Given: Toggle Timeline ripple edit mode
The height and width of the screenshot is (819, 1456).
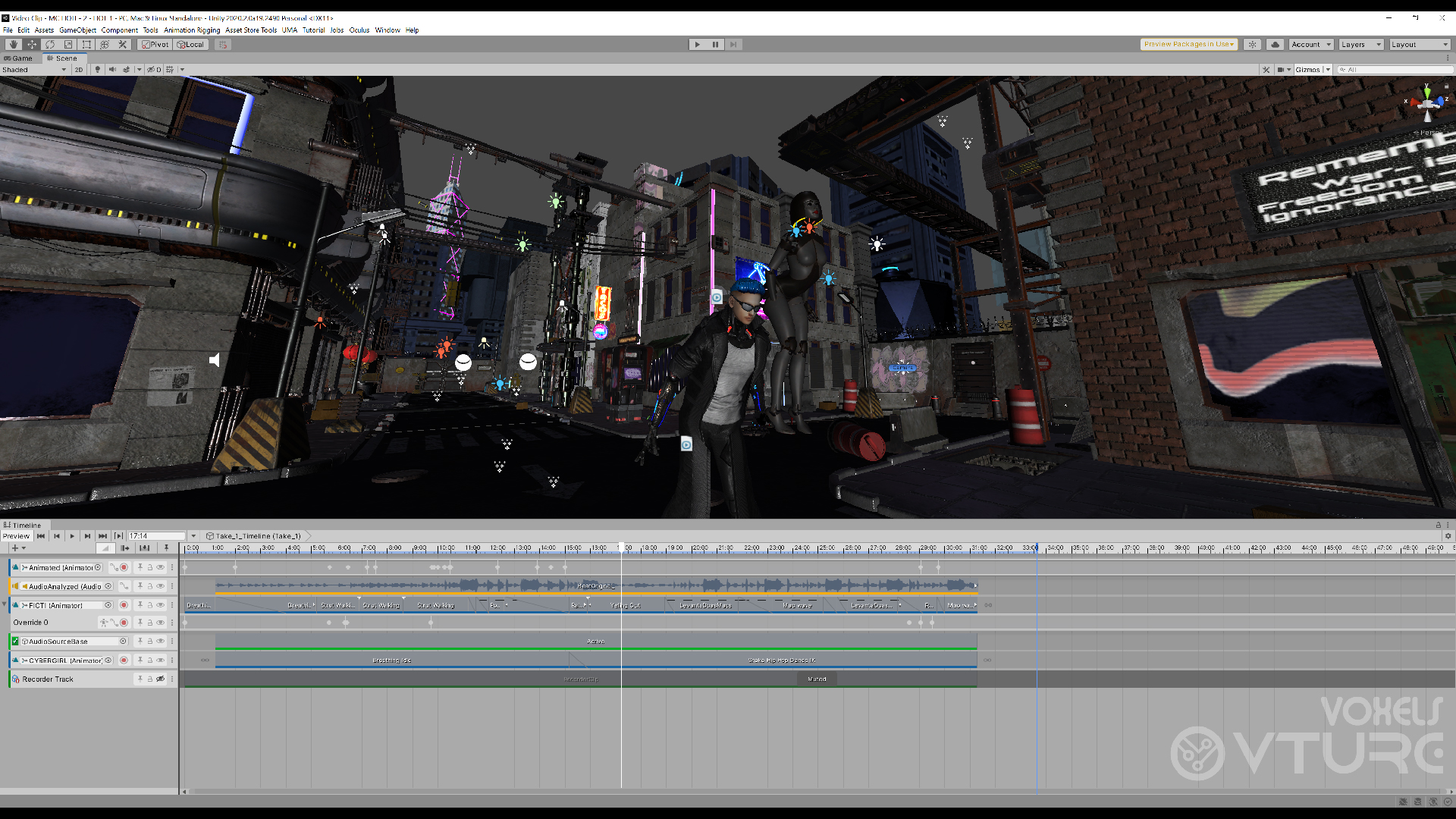Looking at the screenshot, I should click(x=125, y=548).
